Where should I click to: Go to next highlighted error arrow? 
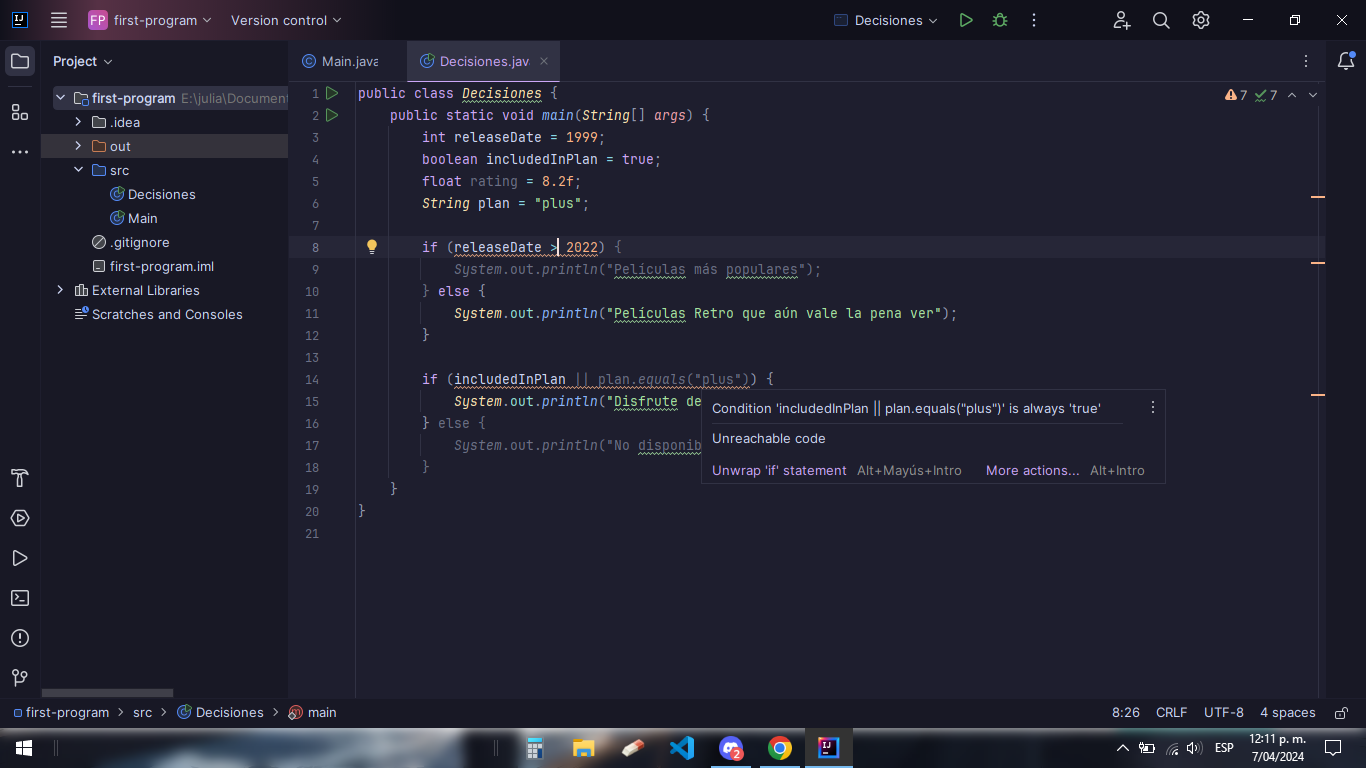[x=1313, y=95]
